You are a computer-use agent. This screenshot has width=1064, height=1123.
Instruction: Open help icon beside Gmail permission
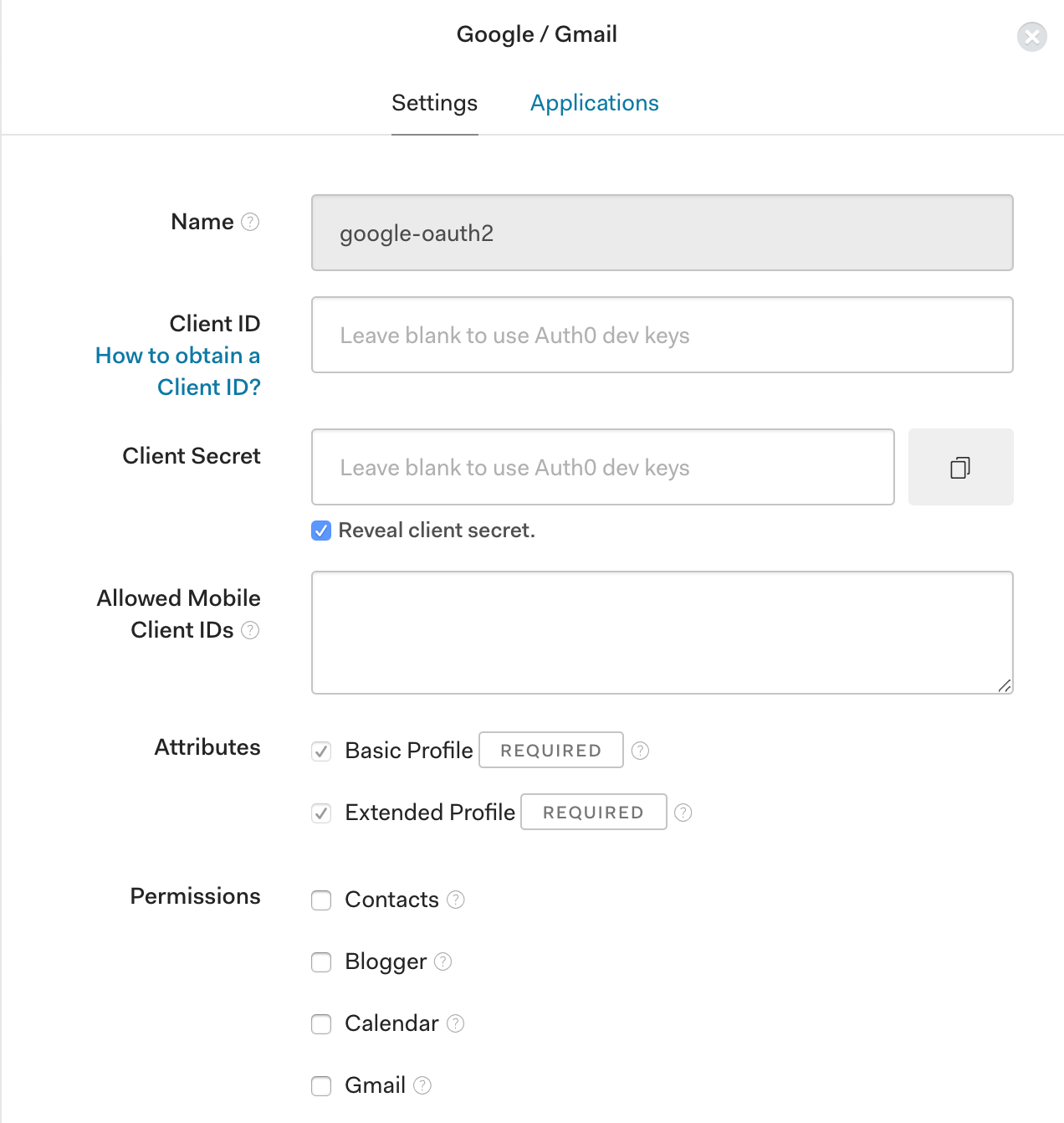point(422,1085)
